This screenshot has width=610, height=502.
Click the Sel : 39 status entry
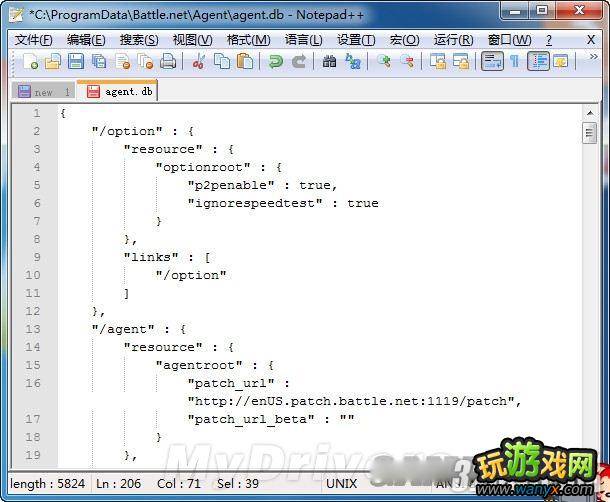[x=238, y=484]
